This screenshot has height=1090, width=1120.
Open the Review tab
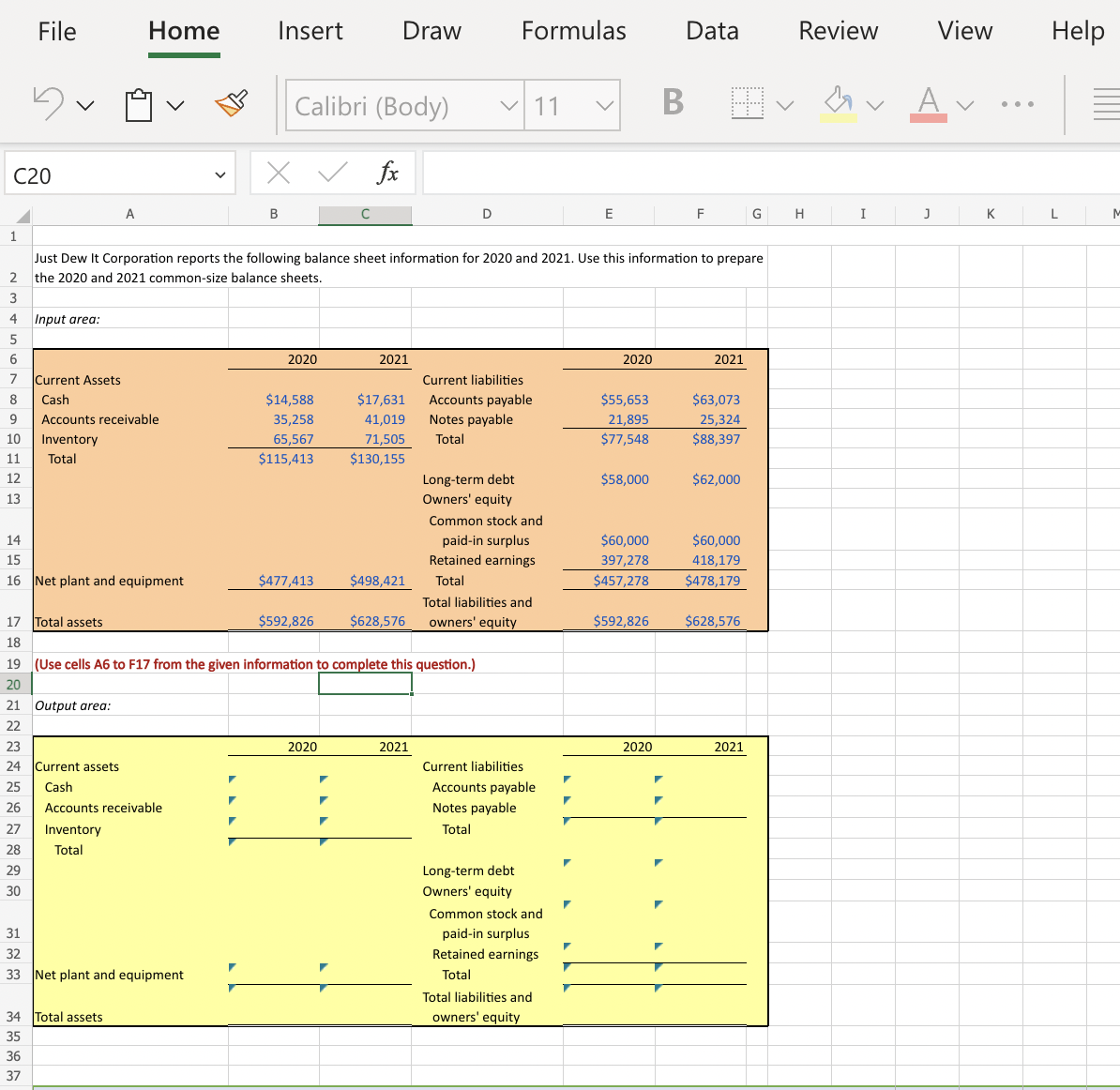click(x=838, y=31)
